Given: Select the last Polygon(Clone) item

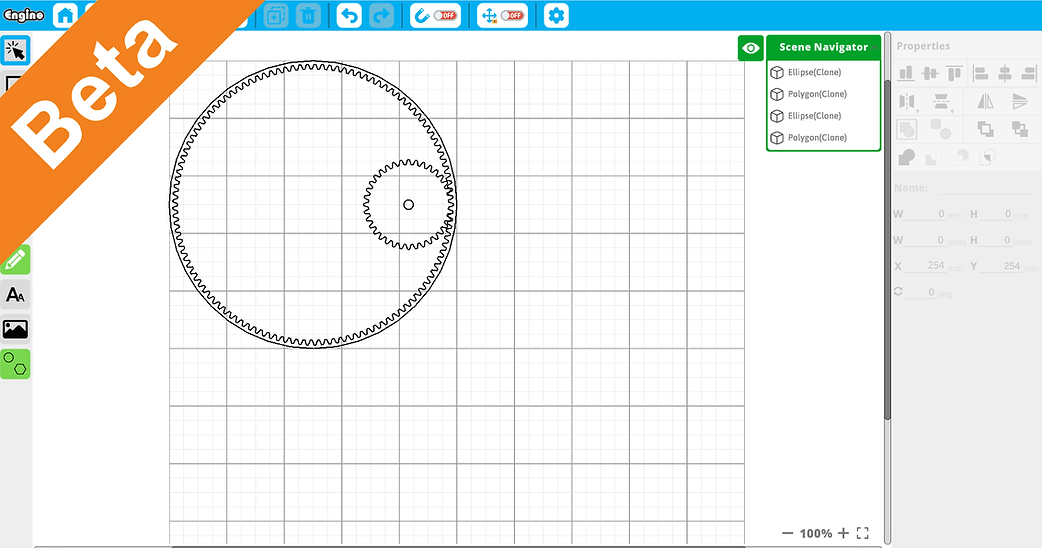Looking at the screenshot, I should [x=817, y=138].
